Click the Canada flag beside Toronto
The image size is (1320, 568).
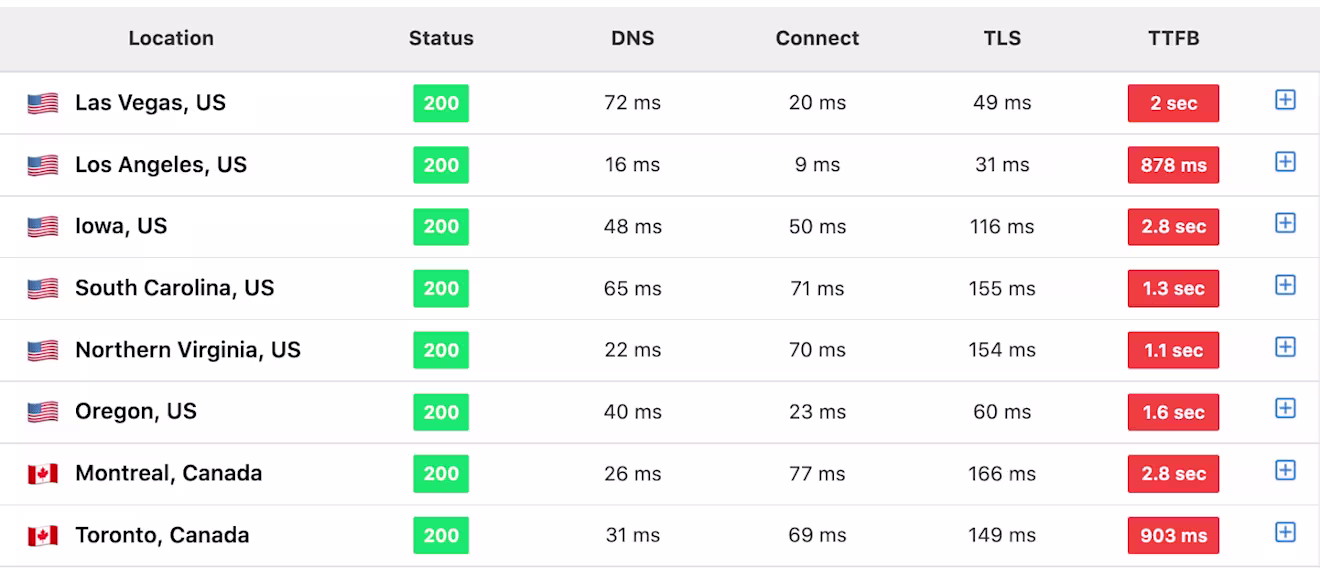click(x=42, y=536)
